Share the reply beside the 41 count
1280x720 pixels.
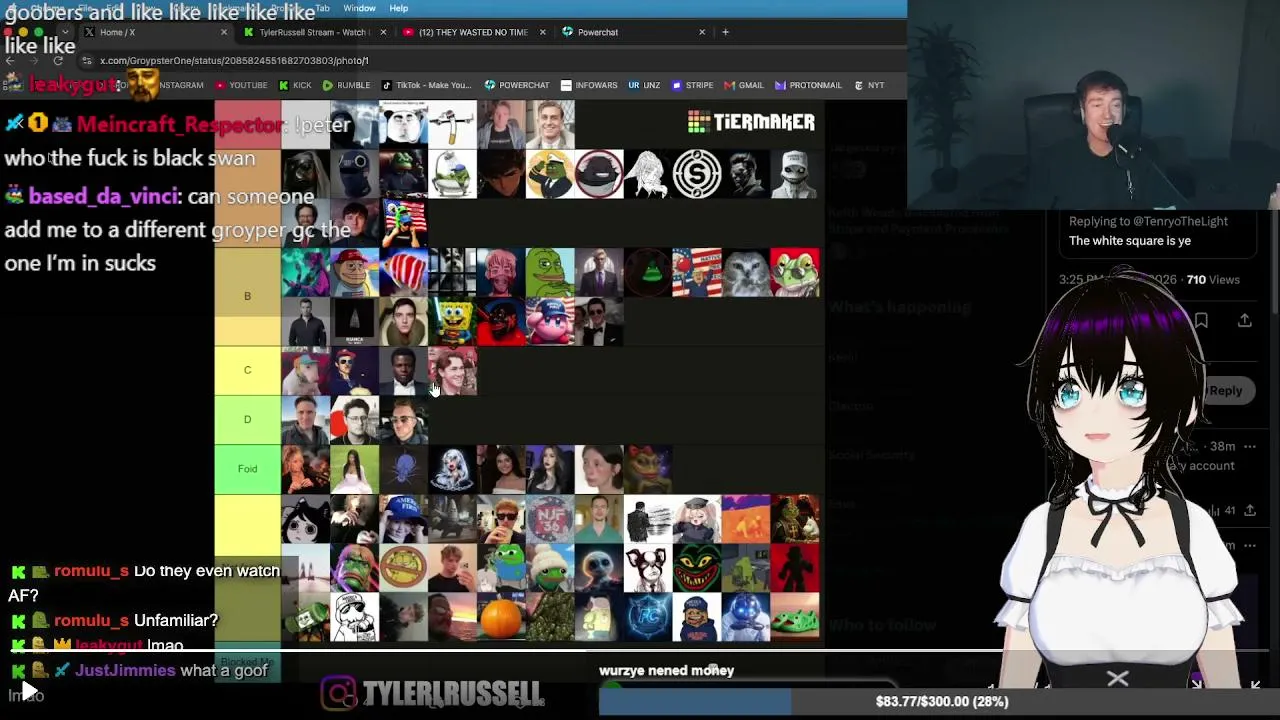1250,511
